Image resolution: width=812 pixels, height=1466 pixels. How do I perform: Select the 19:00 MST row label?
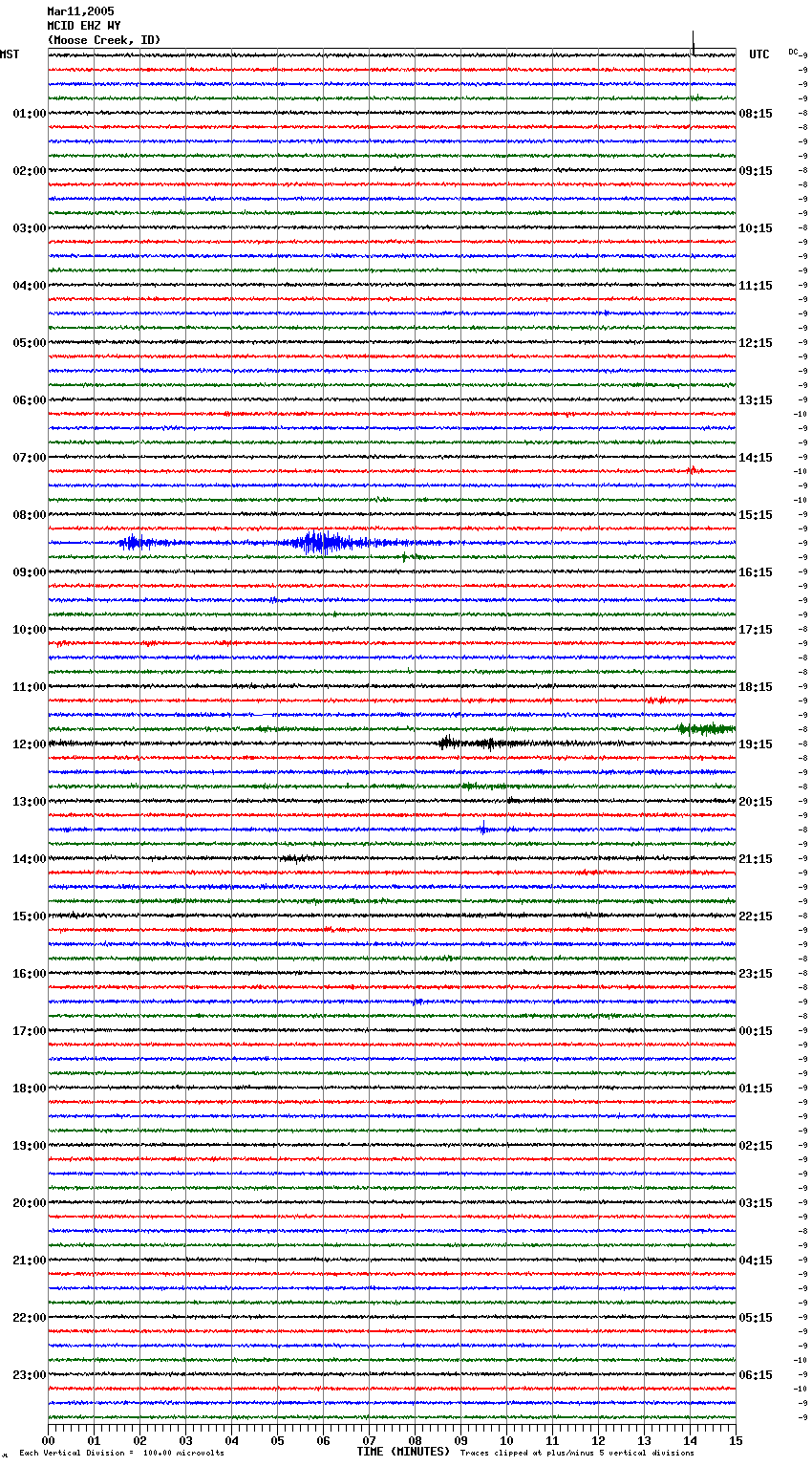point(30,1146)
